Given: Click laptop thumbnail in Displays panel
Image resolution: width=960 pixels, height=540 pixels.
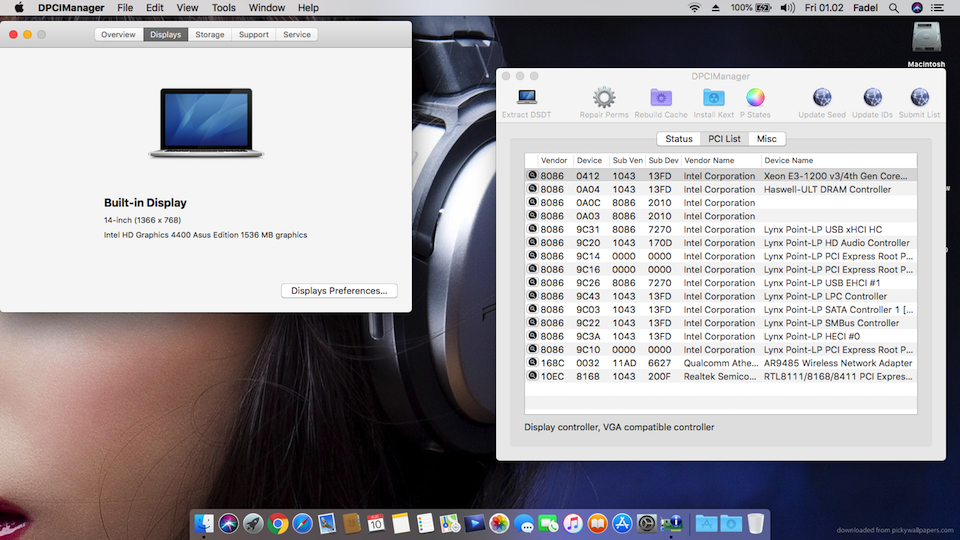Looking at the screenshot, I should tap(206, 123).
